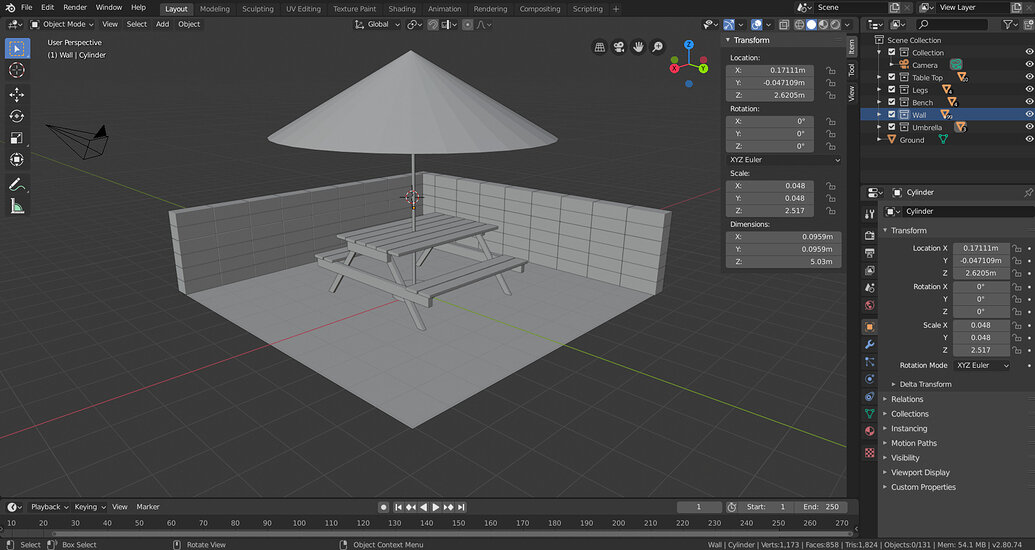1035x550 pixels.
Task: Uncheck the Table Top collection checkbox
Action: 892,77
